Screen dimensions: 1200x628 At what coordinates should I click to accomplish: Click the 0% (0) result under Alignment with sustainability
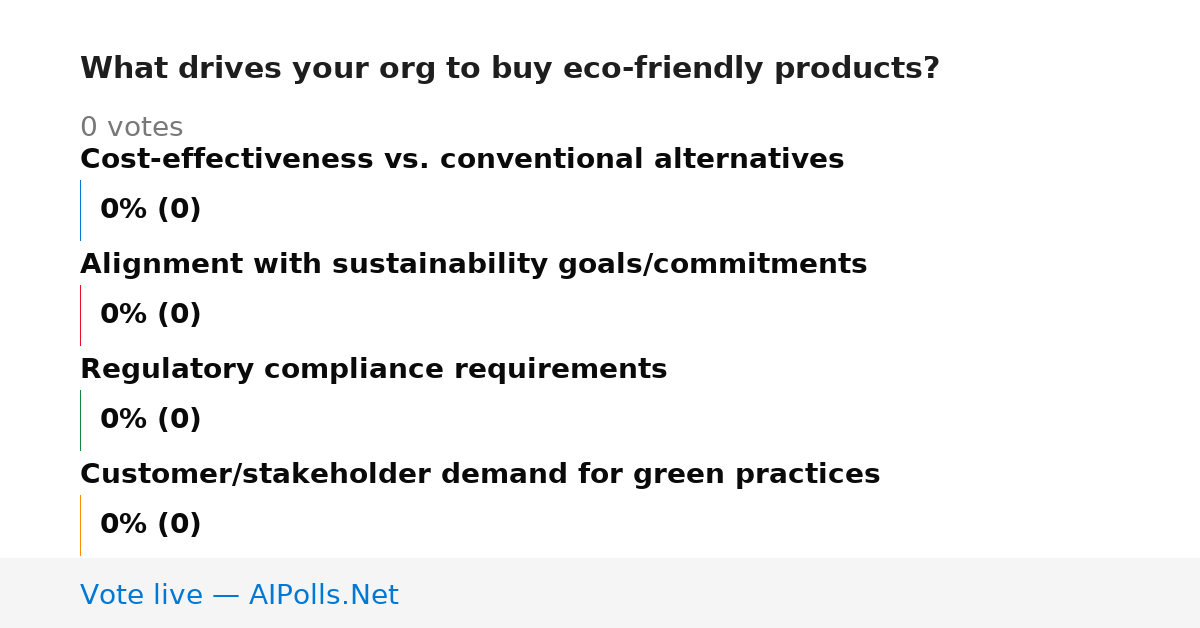151,315
